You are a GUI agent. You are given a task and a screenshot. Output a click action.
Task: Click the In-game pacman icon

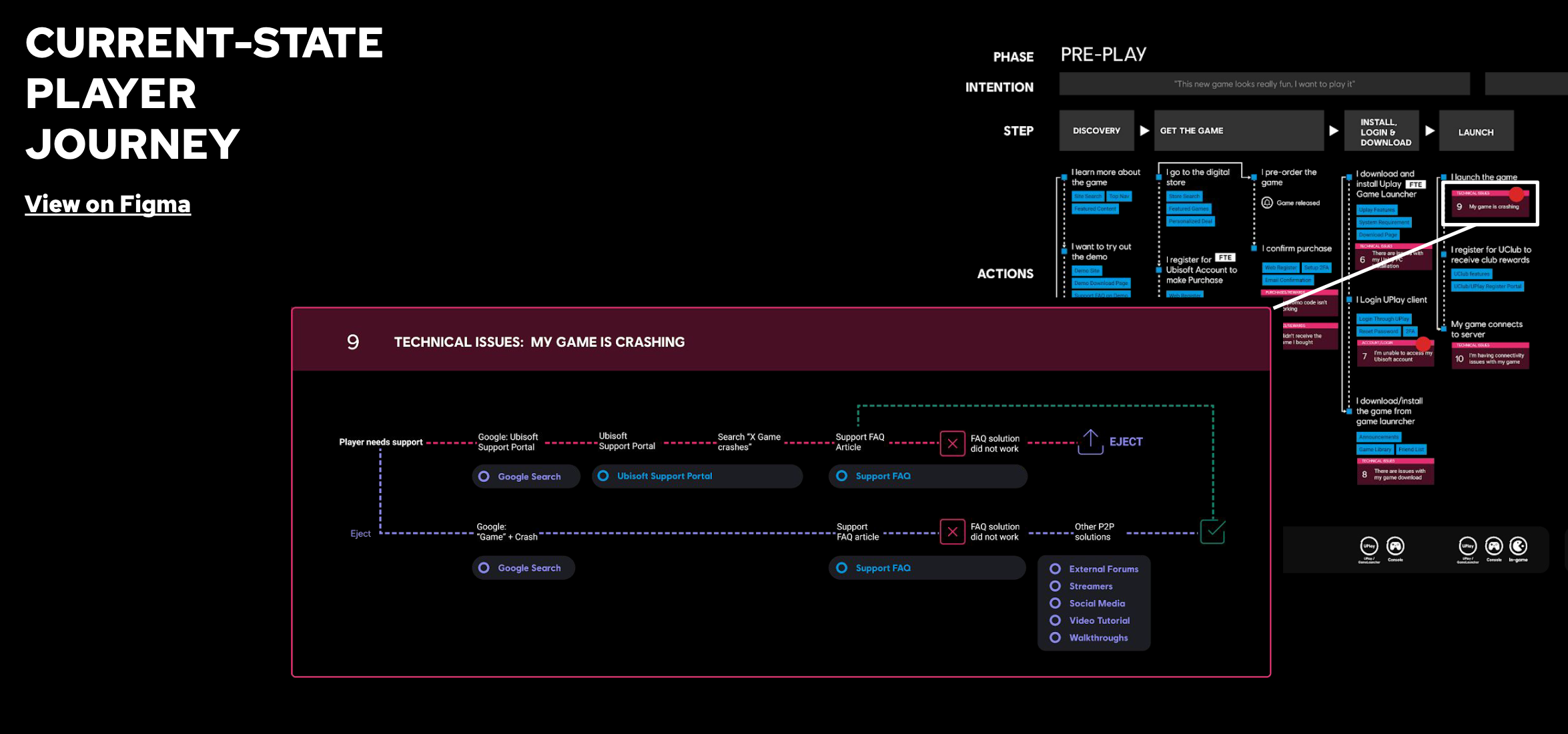pyautogui.click(x=1518, y=546)
